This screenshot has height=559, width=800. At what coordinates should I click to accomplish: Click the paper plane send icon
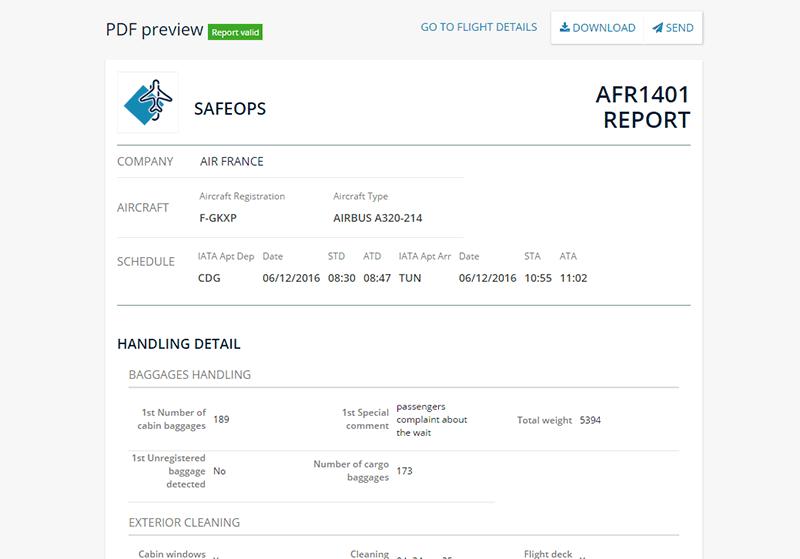pyautogui.click(x=658, y=28)
